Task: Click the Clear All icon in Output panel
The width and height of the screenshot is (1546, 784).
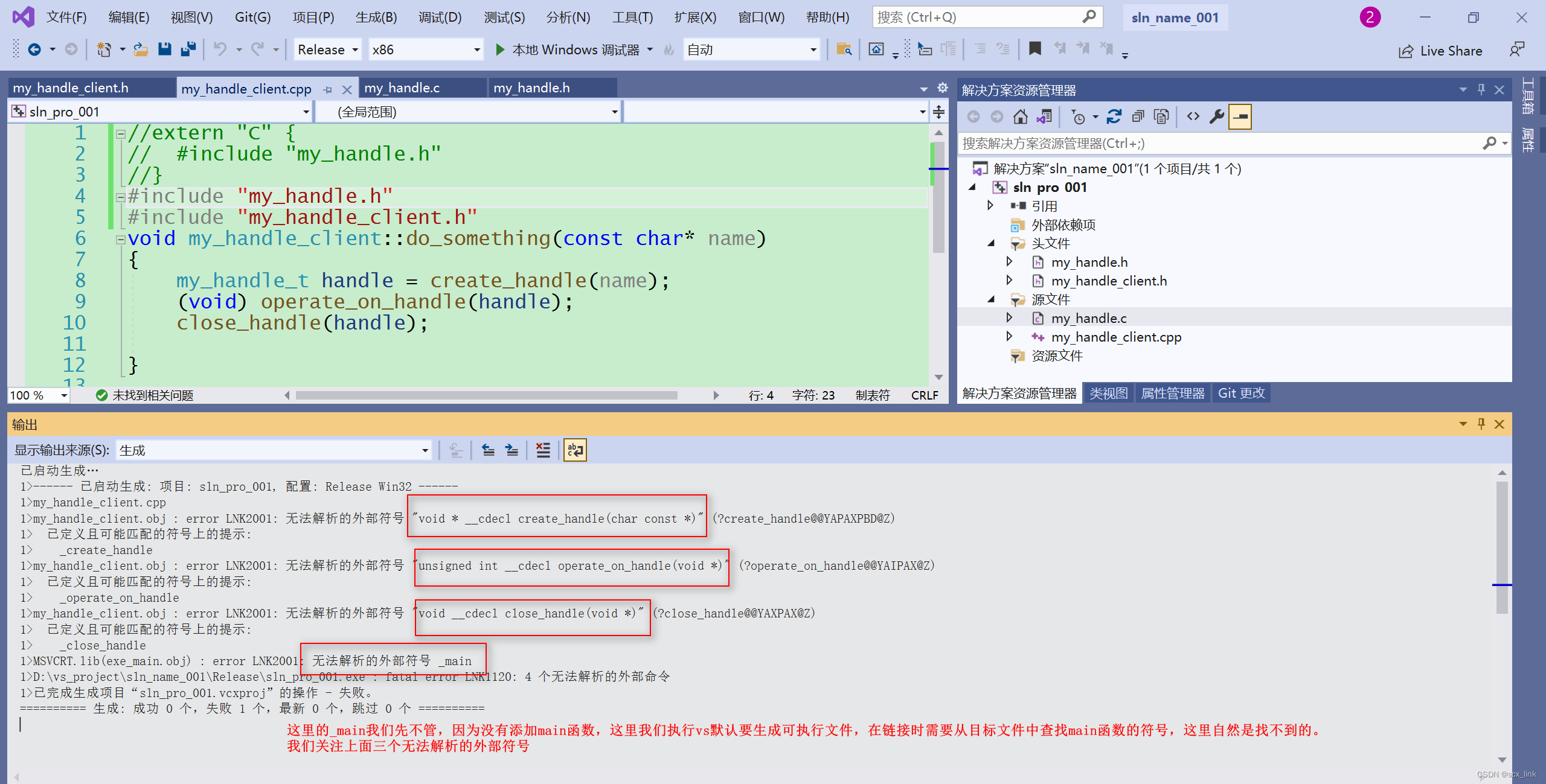Action: (x=543, y=450)
